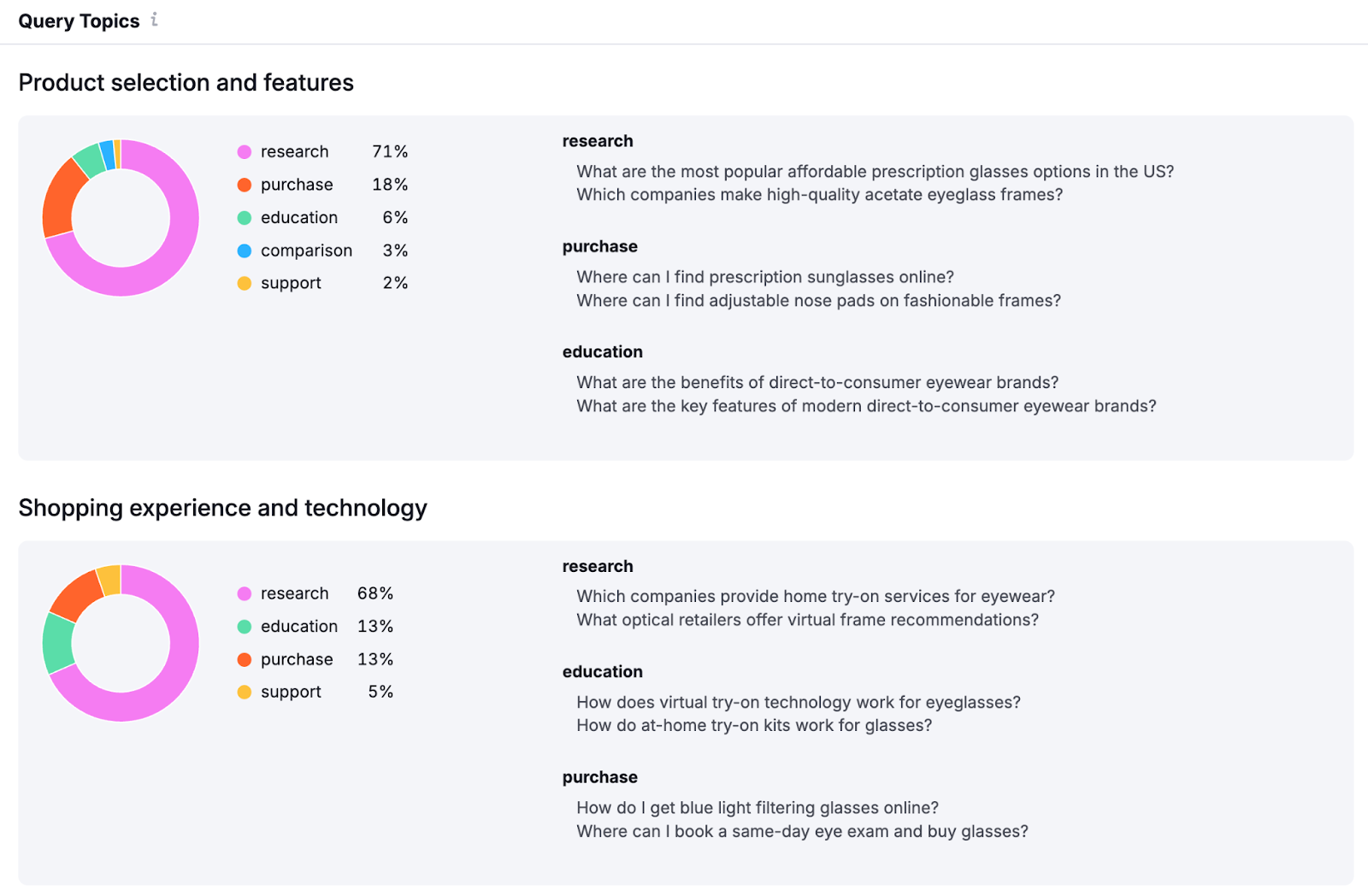Screen dimensions: 1368x896
Task: Toggle the comparison legend entry in top chart
Action: pos(306,251)
